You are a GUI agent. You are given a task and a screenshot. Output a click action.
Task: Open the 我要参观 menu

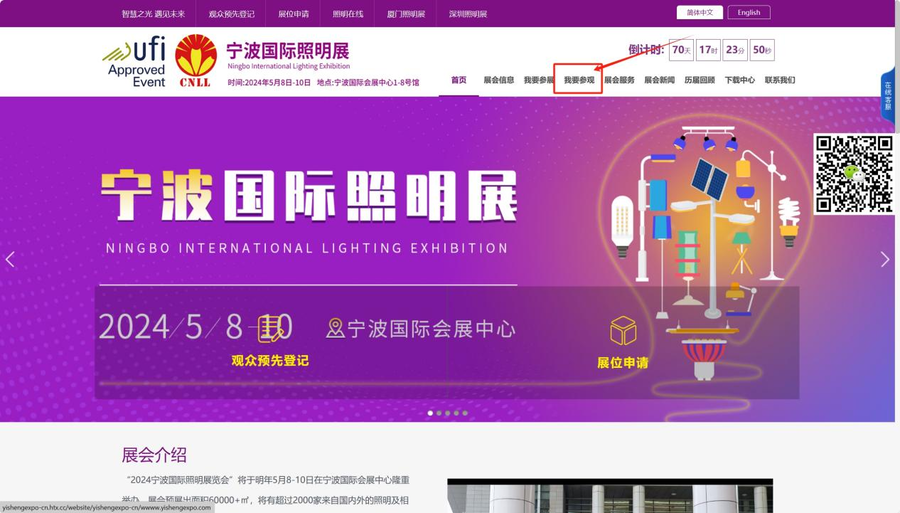[579, 80]
